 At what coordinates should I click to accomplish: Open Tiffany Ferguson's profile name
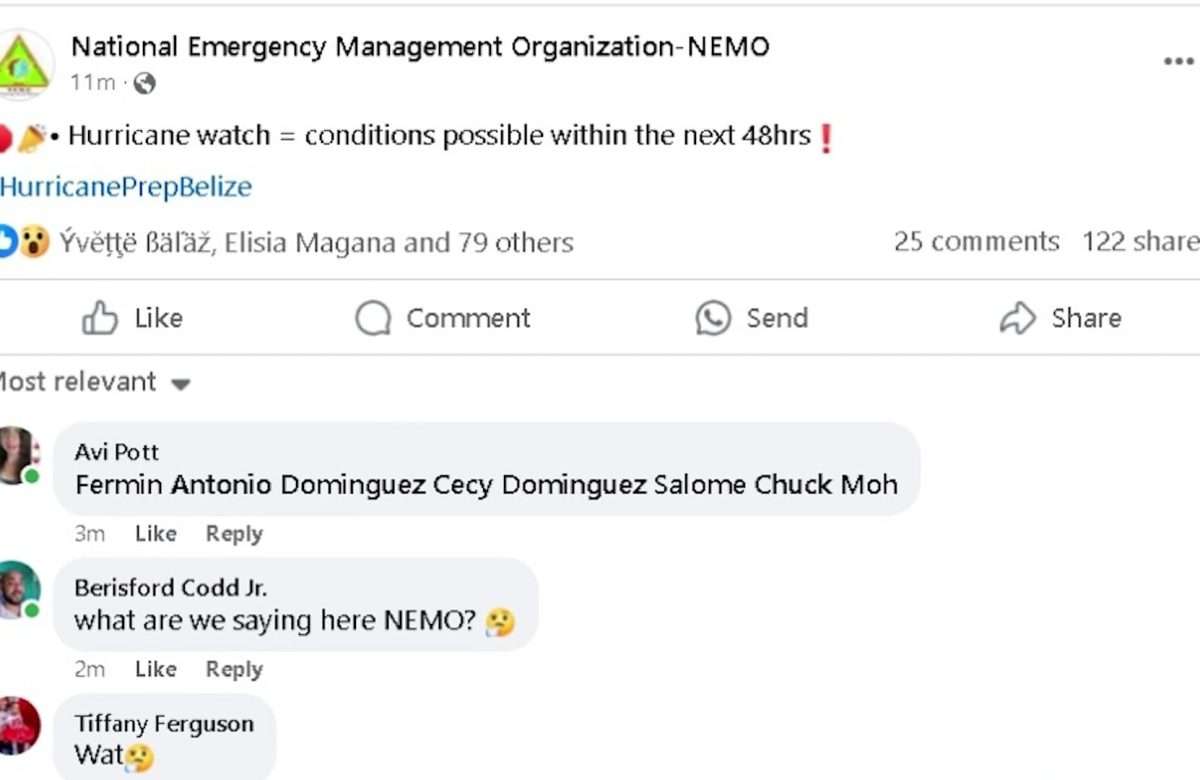[x=164, y=723]
